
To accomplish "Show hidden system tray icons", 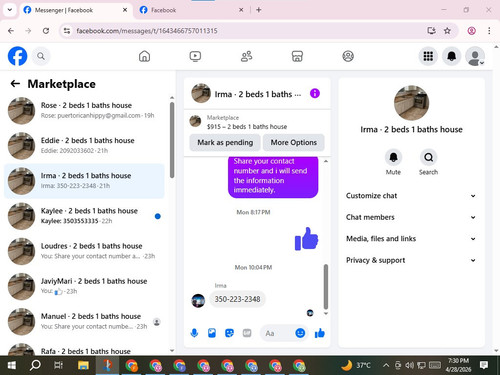I will [x=386, y=366].
